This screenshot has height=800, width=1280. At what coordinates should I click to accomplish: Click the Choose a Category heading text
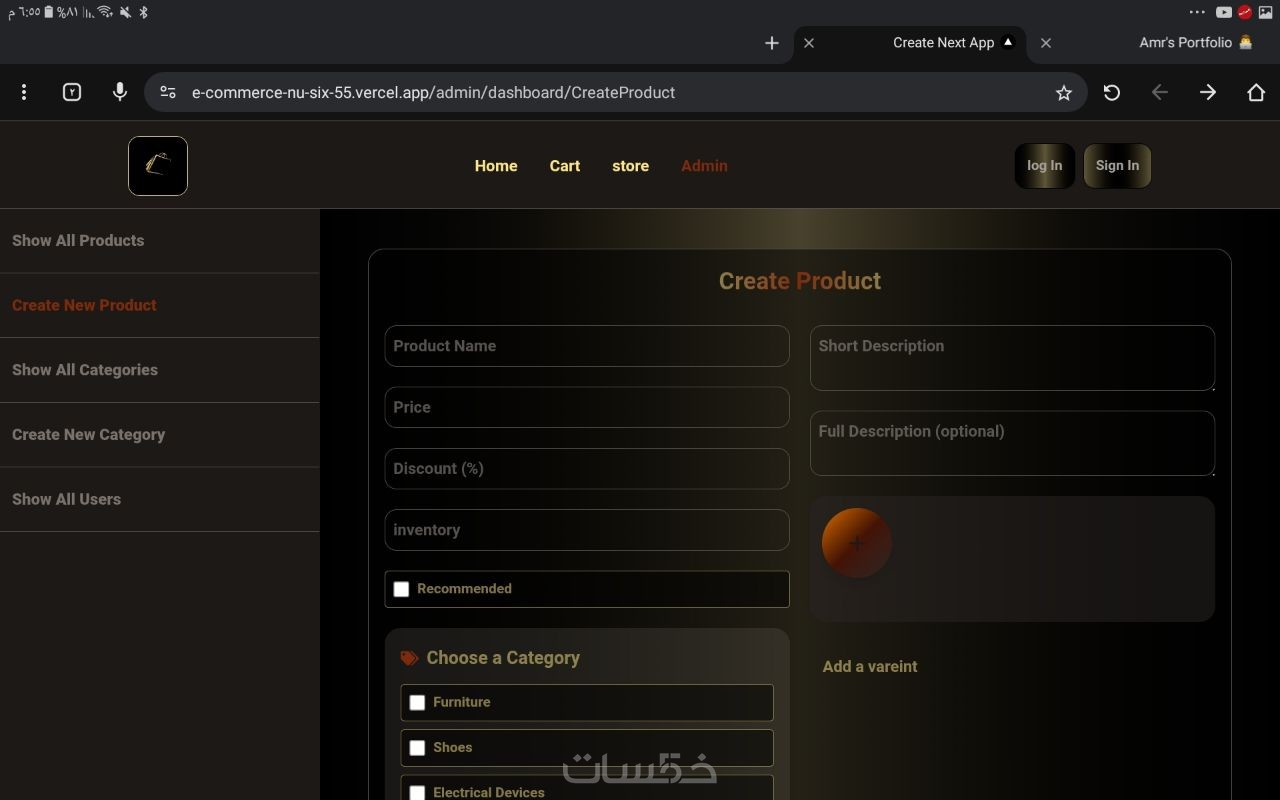point(503,658)
